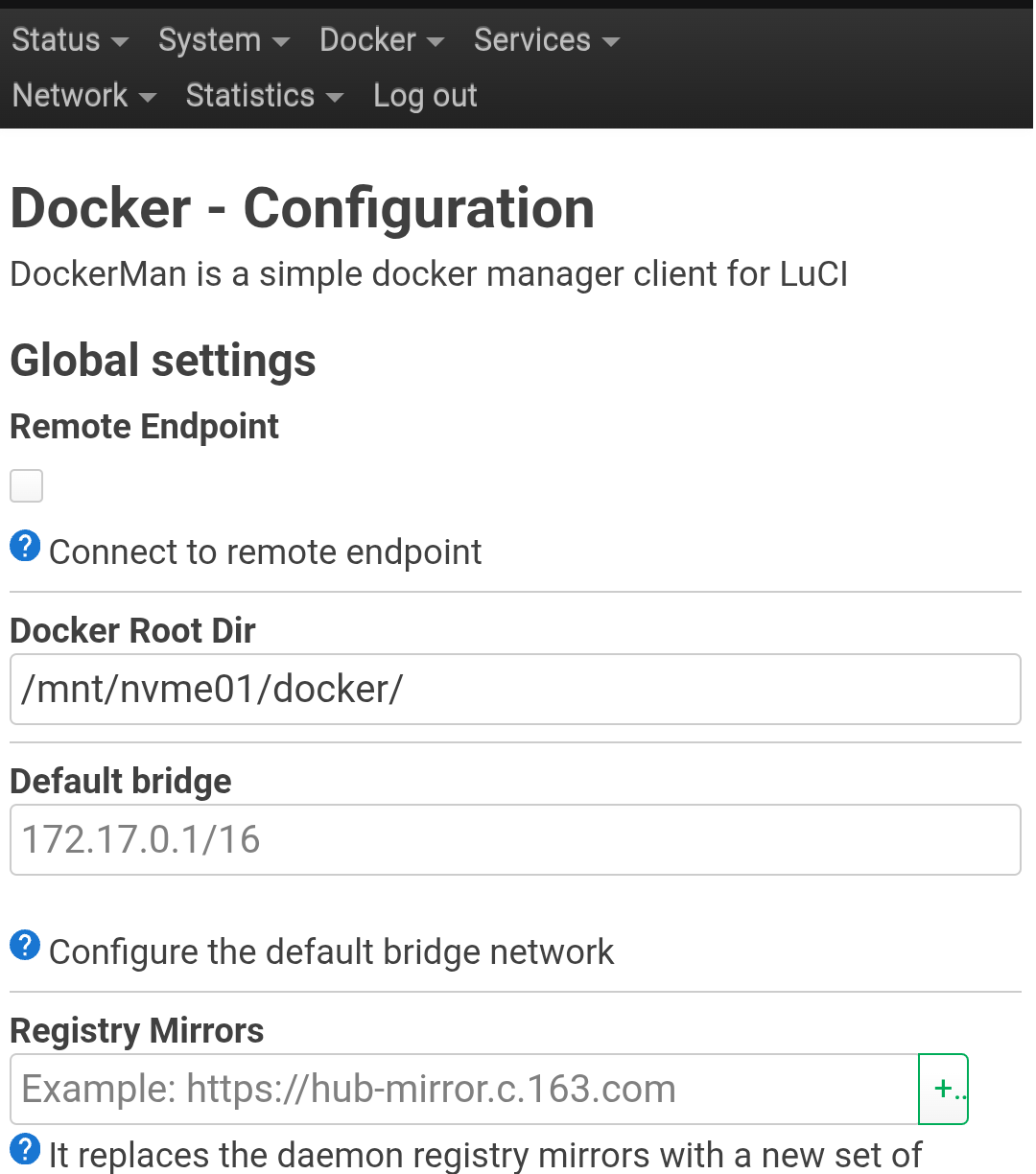Screen dimensions: 1036x1174
Task: Click help icon next to Configure default bridge
Action: 25,946
